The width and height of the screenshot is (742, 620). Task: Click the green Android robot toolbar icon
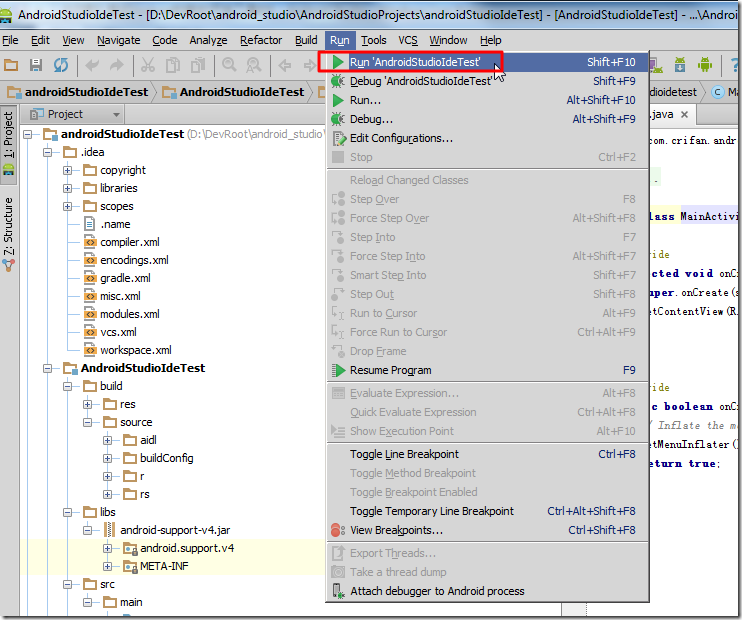(705, 64)
